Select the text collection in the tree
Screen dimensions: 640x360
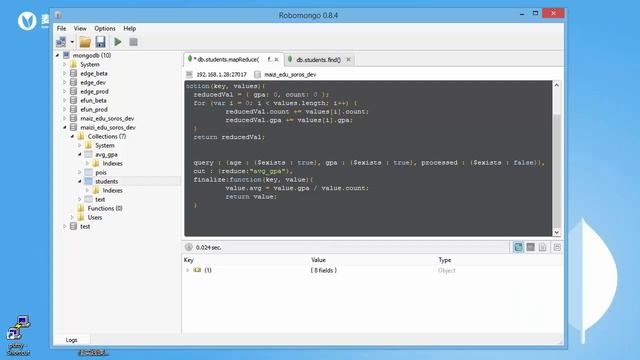[100, 199]
